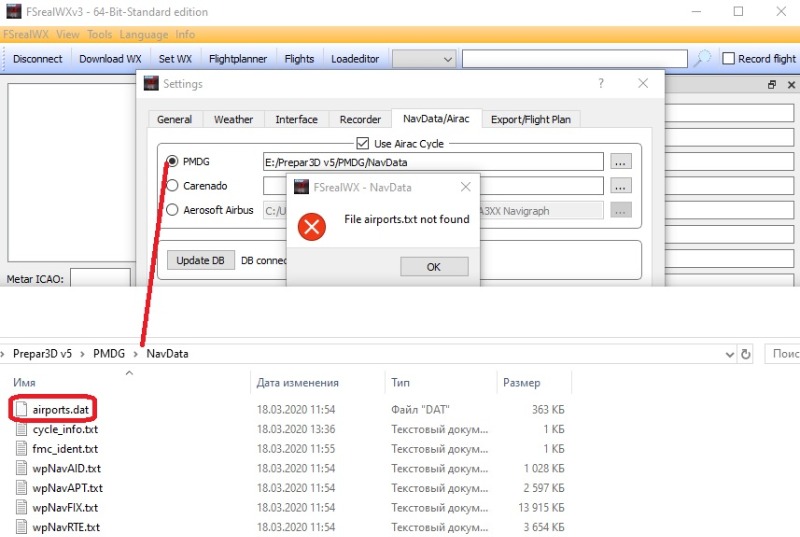Switch to the Interface tab
Viewport: 800px width, 537px height.
coord(296,119)
